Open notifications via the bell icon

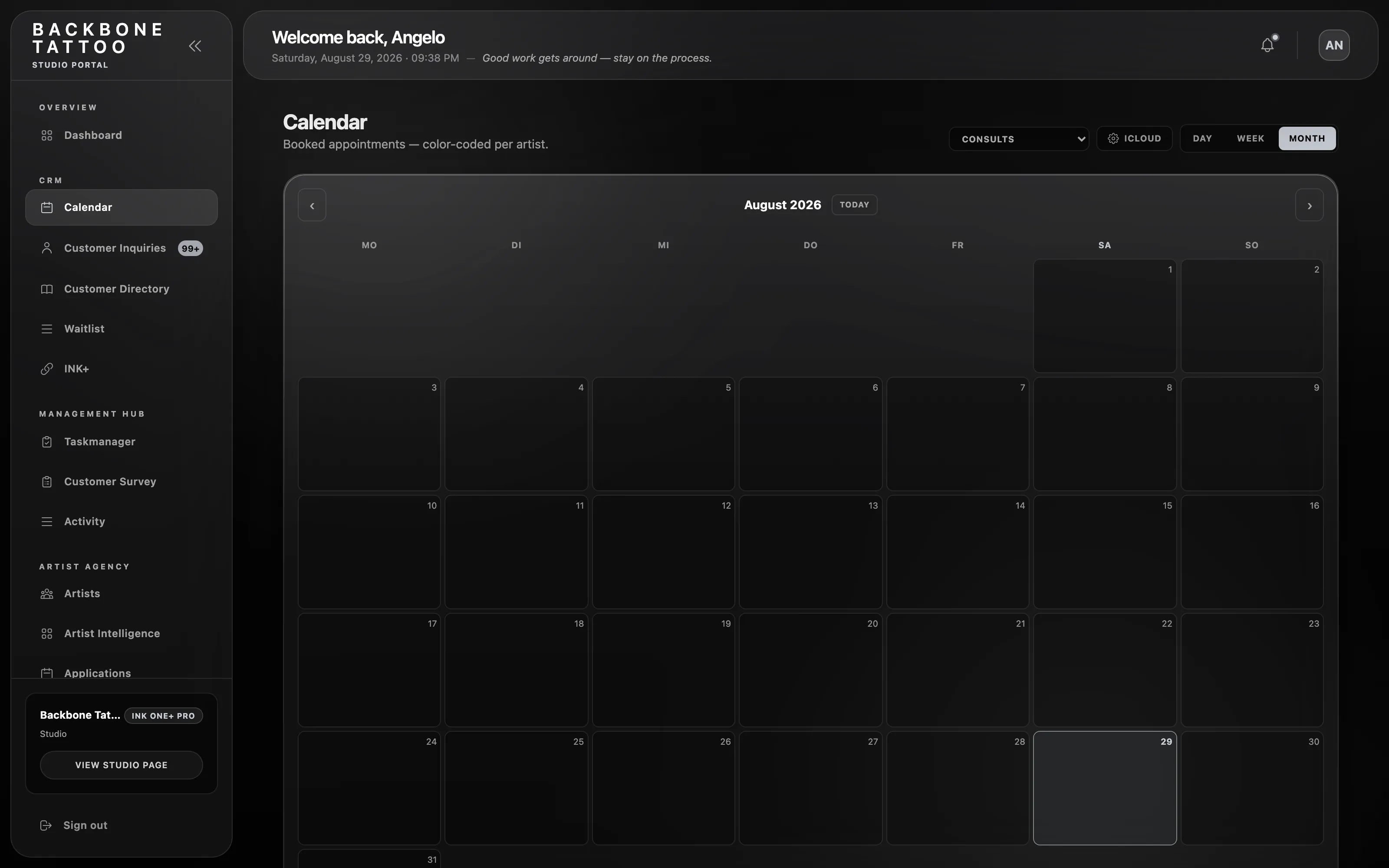pos(1267,45)
